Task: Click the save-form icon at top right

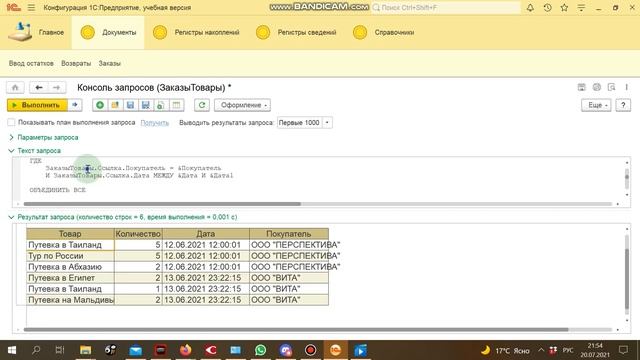Action: pyautogui.click(x=582, y=87)
